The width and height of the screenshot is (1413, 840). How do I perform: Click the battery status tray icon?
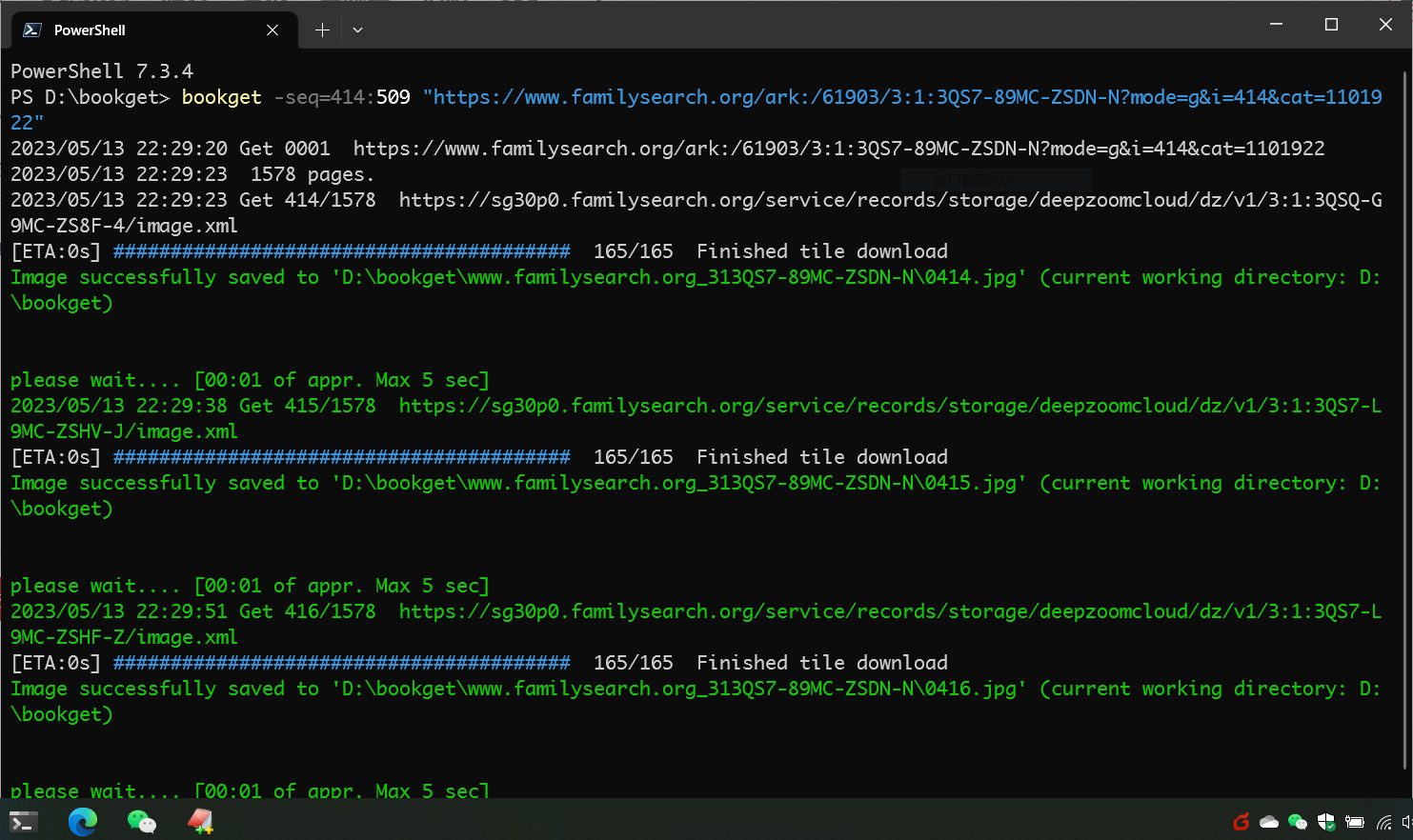click(1354, 821)
